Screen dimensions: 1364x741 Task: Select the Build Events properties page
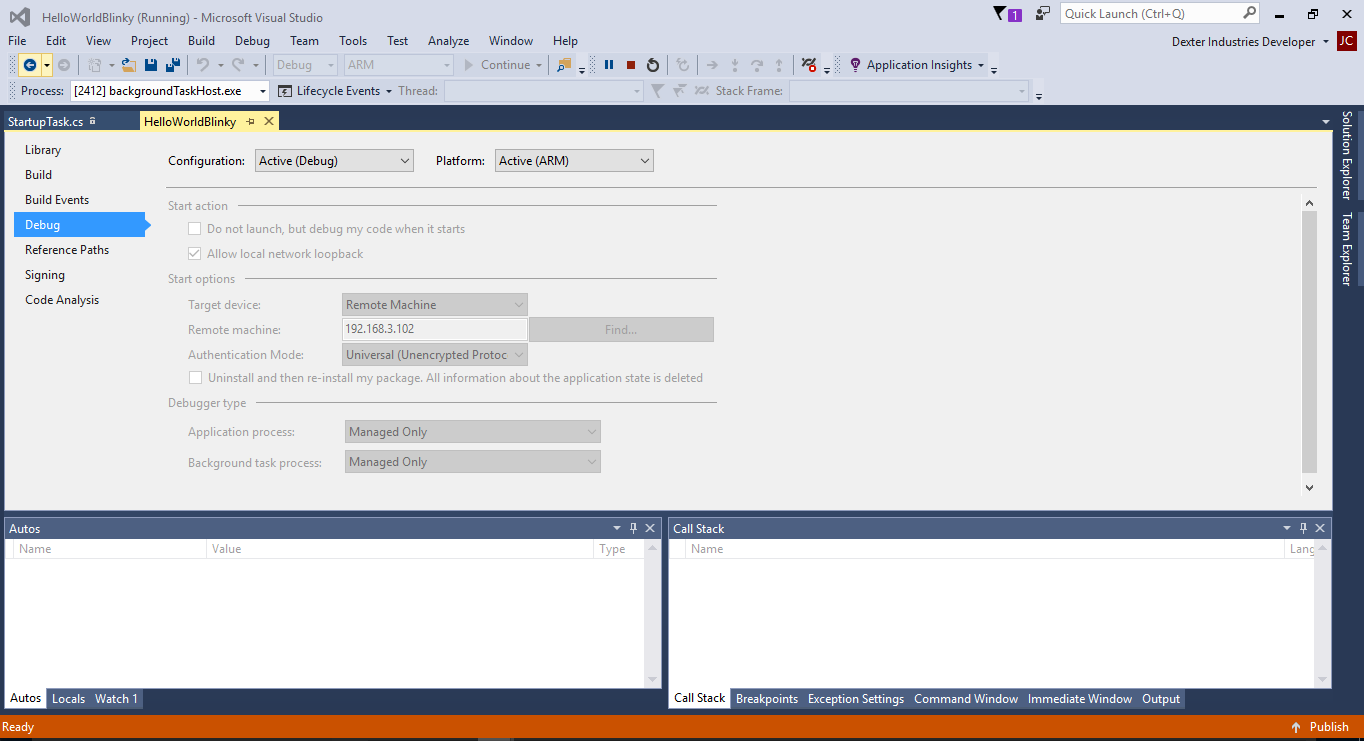pyautogui.click(x=57, y=200)
